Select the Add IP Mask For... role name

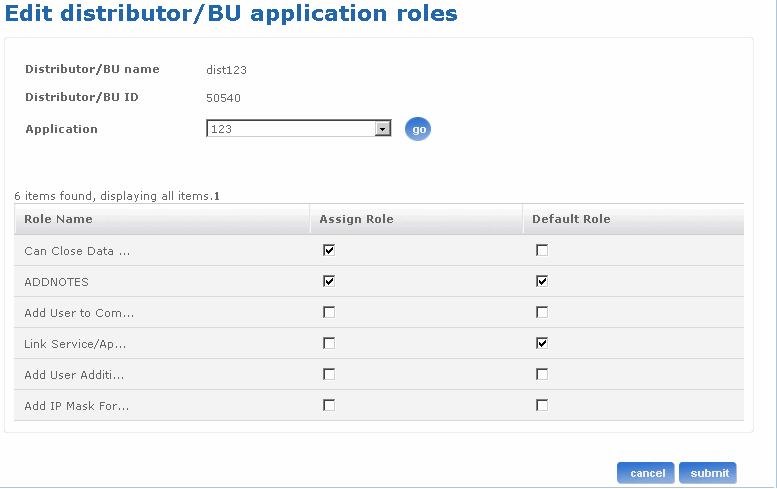(x=77, y=406)
